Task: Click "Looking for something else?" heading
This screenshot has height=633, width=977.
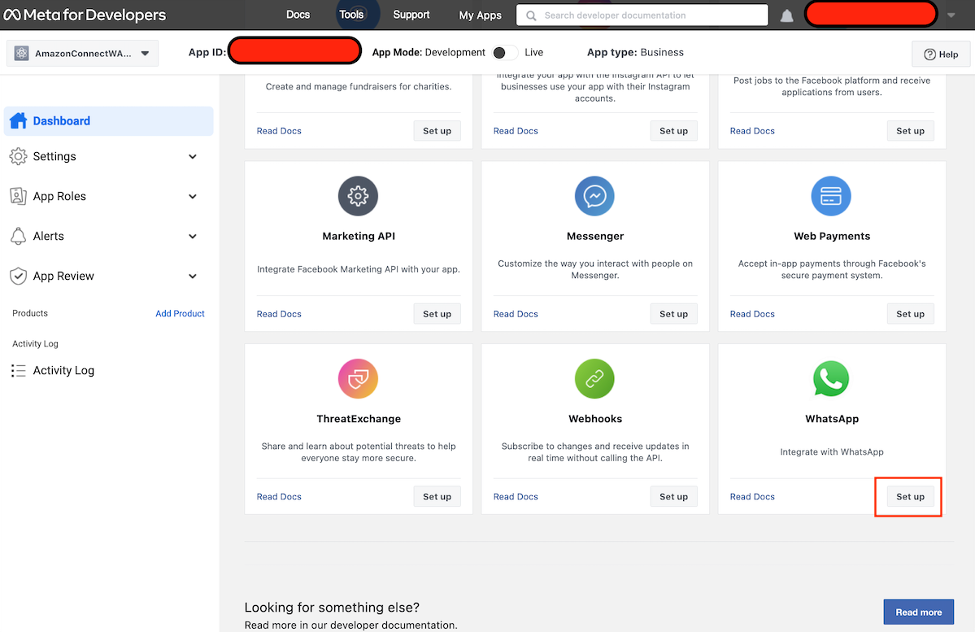Action: click(x=331, y=607)
